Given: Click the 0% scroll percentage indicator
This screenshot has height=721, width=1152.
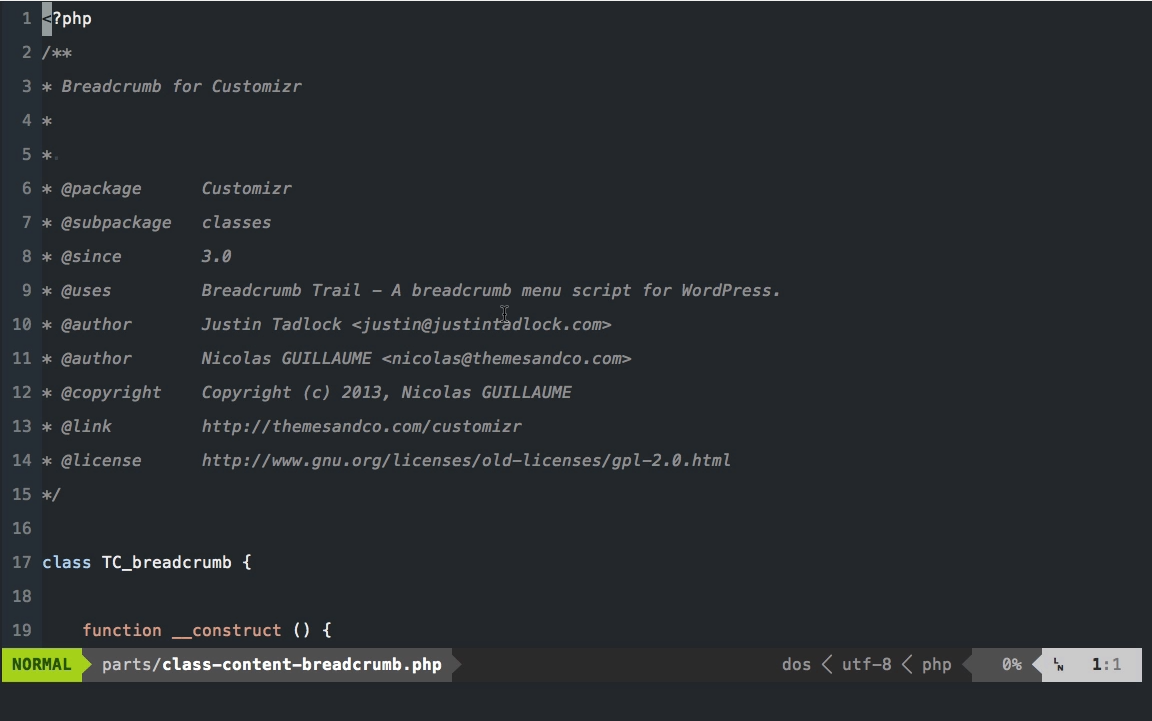Looking at the screenshot, I should click(1012, 664).
